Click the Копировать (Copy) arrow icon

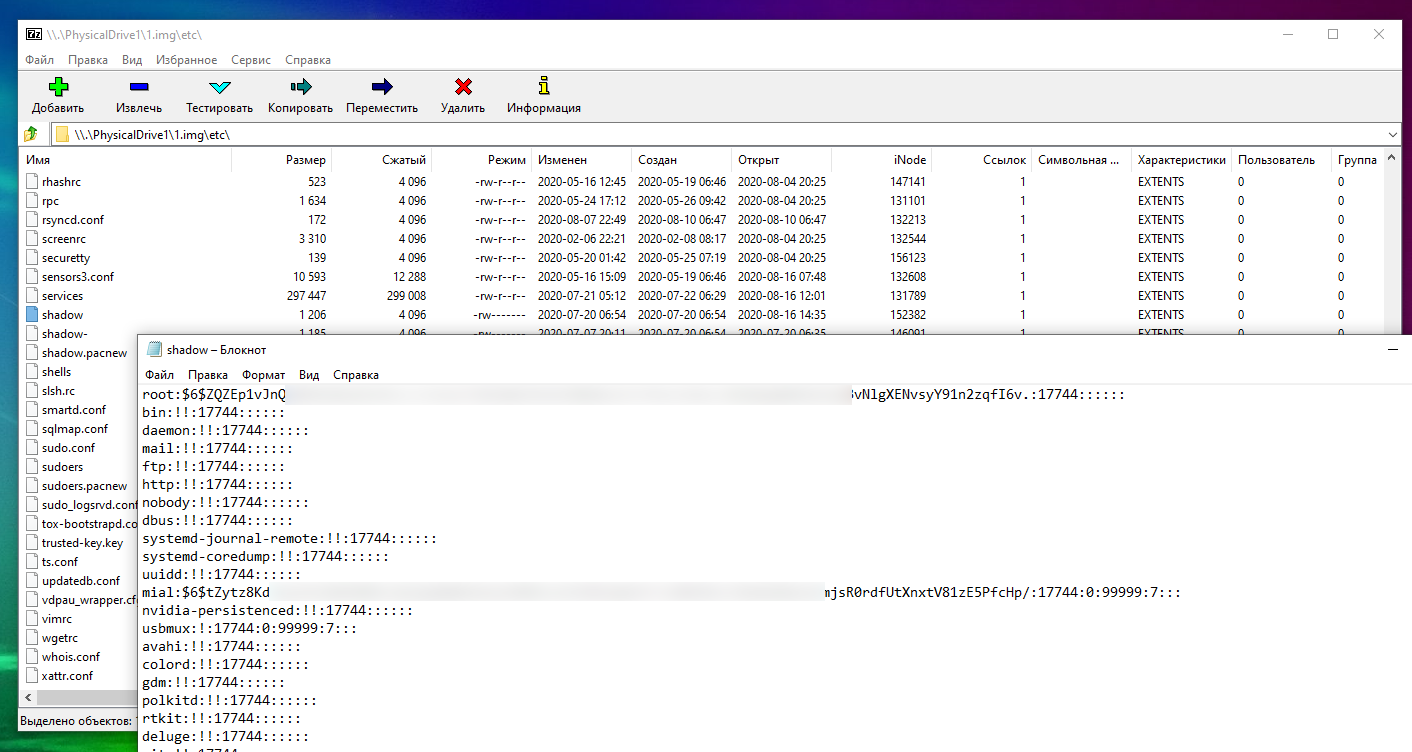click(x=300, y=87)
